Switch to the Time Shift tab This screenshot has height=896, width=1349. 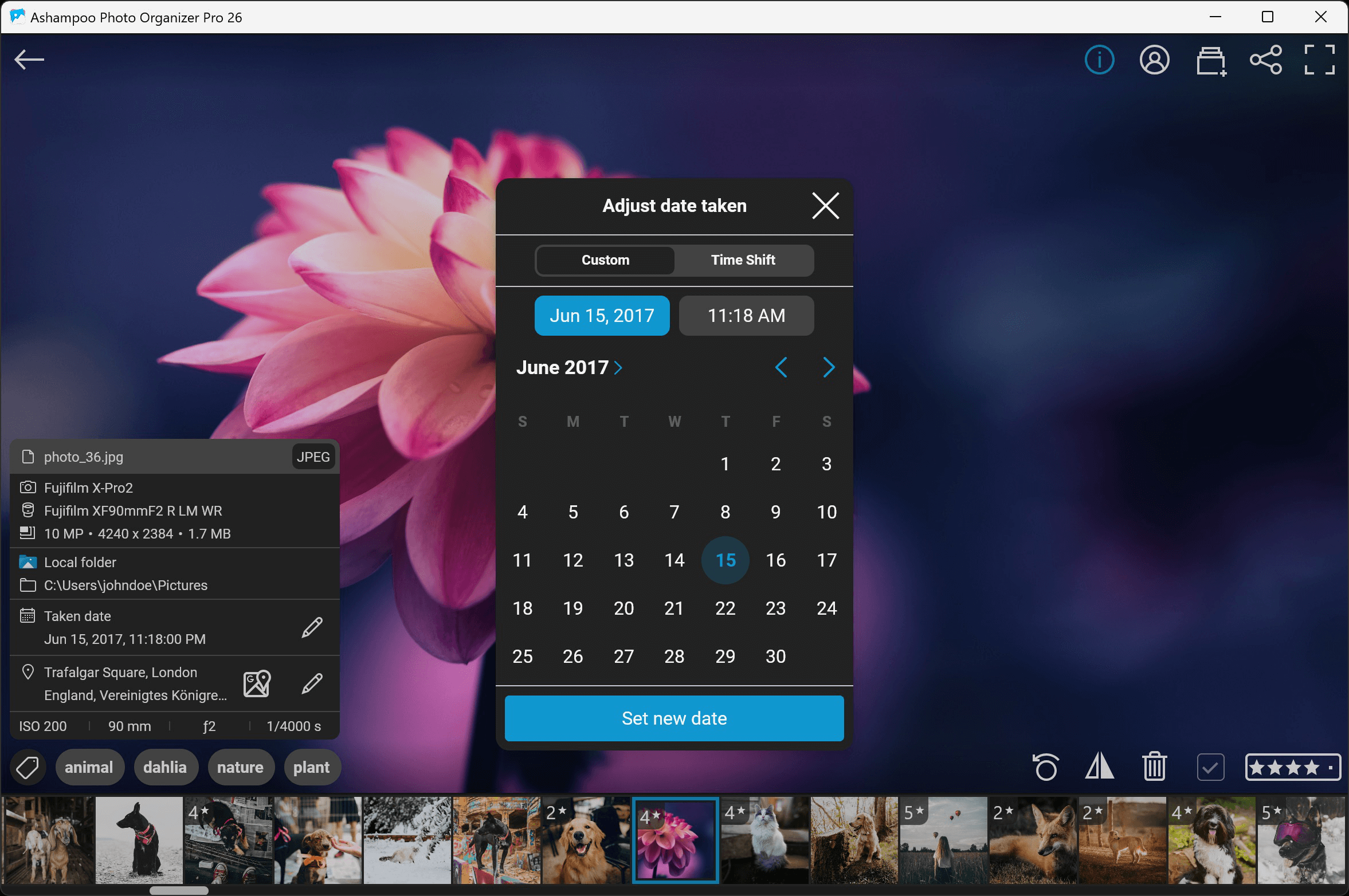tap(743, 260)
